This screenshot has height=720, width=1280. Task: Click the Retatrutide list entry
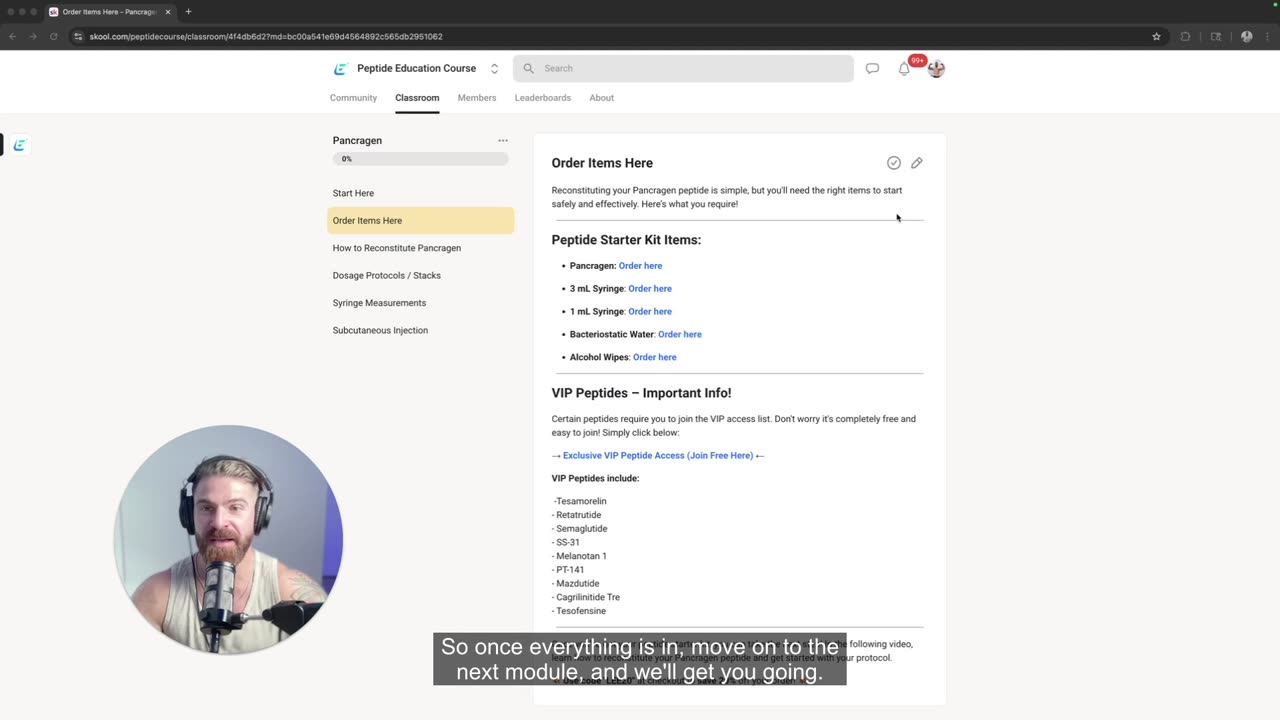(576, 515)
